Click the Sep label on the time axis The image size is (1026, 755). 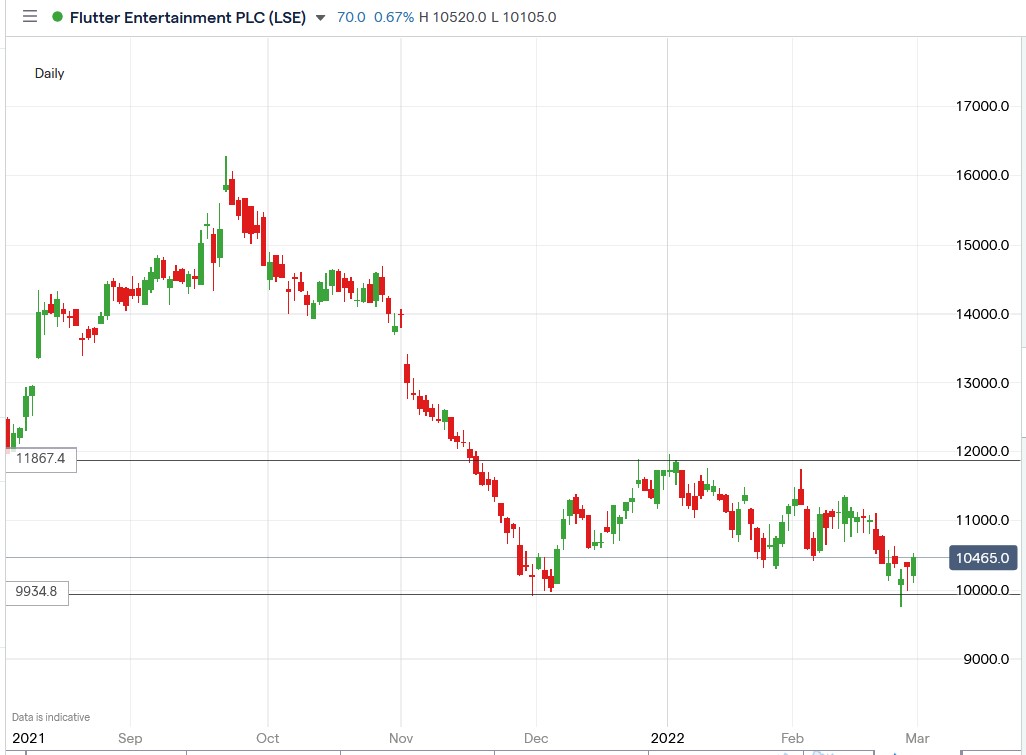(129, 738)
